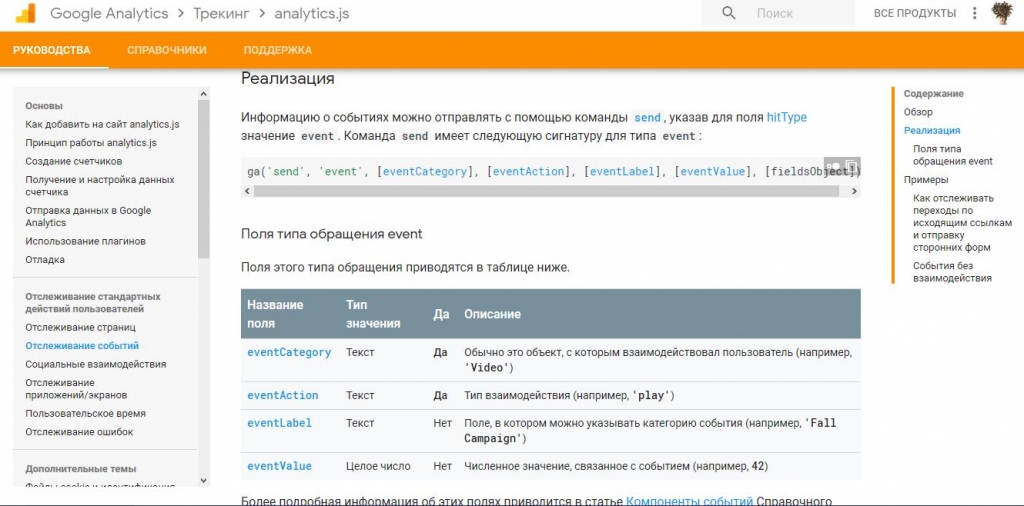Viewport: 1024px width, 506px height.
Task: Click eventCategory link in code signature
Action: pyautogui.click(x=425, y=172)
